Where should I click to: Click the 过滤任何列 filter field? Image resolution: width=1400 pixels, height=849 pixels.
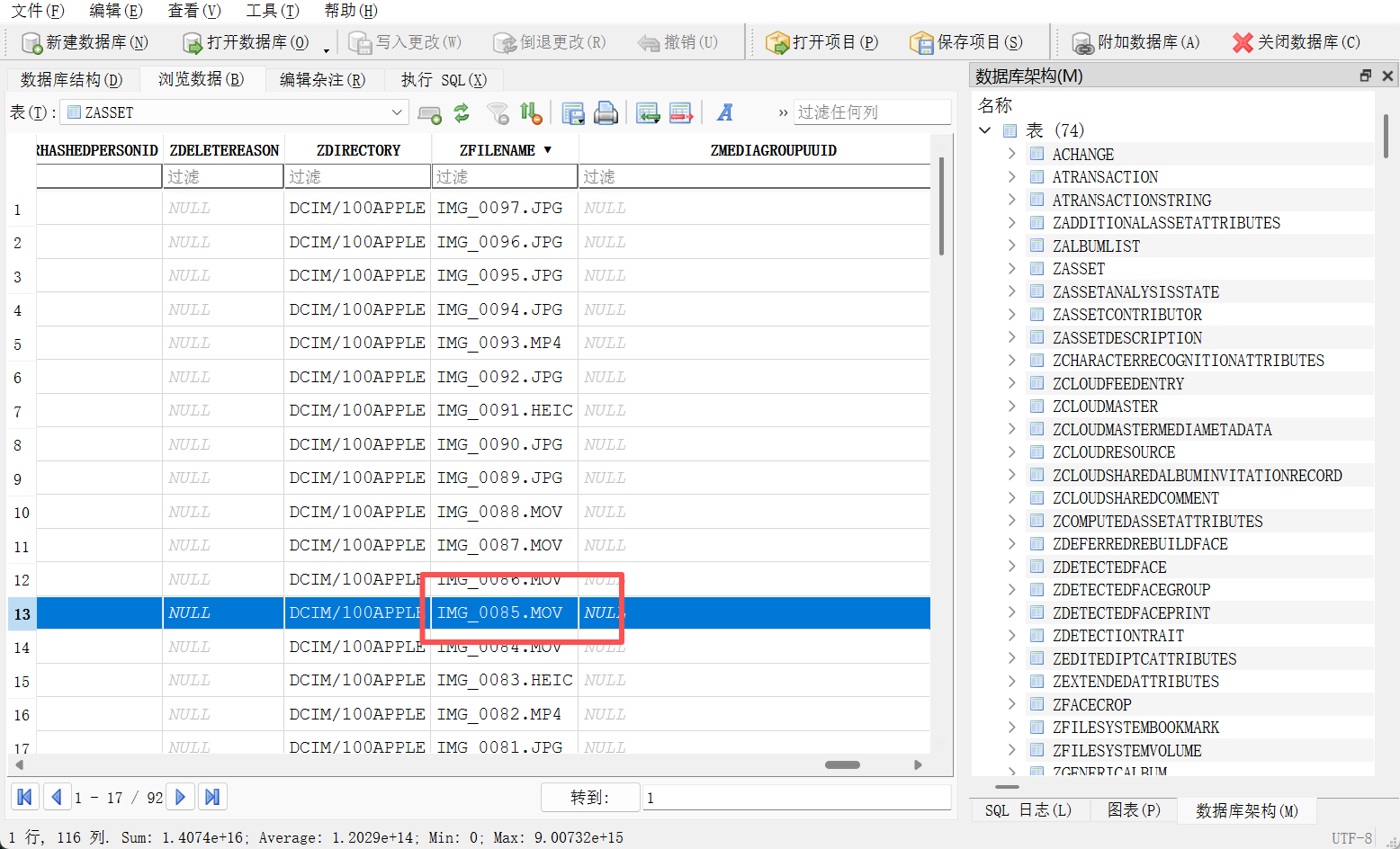(x=872, y=112)
